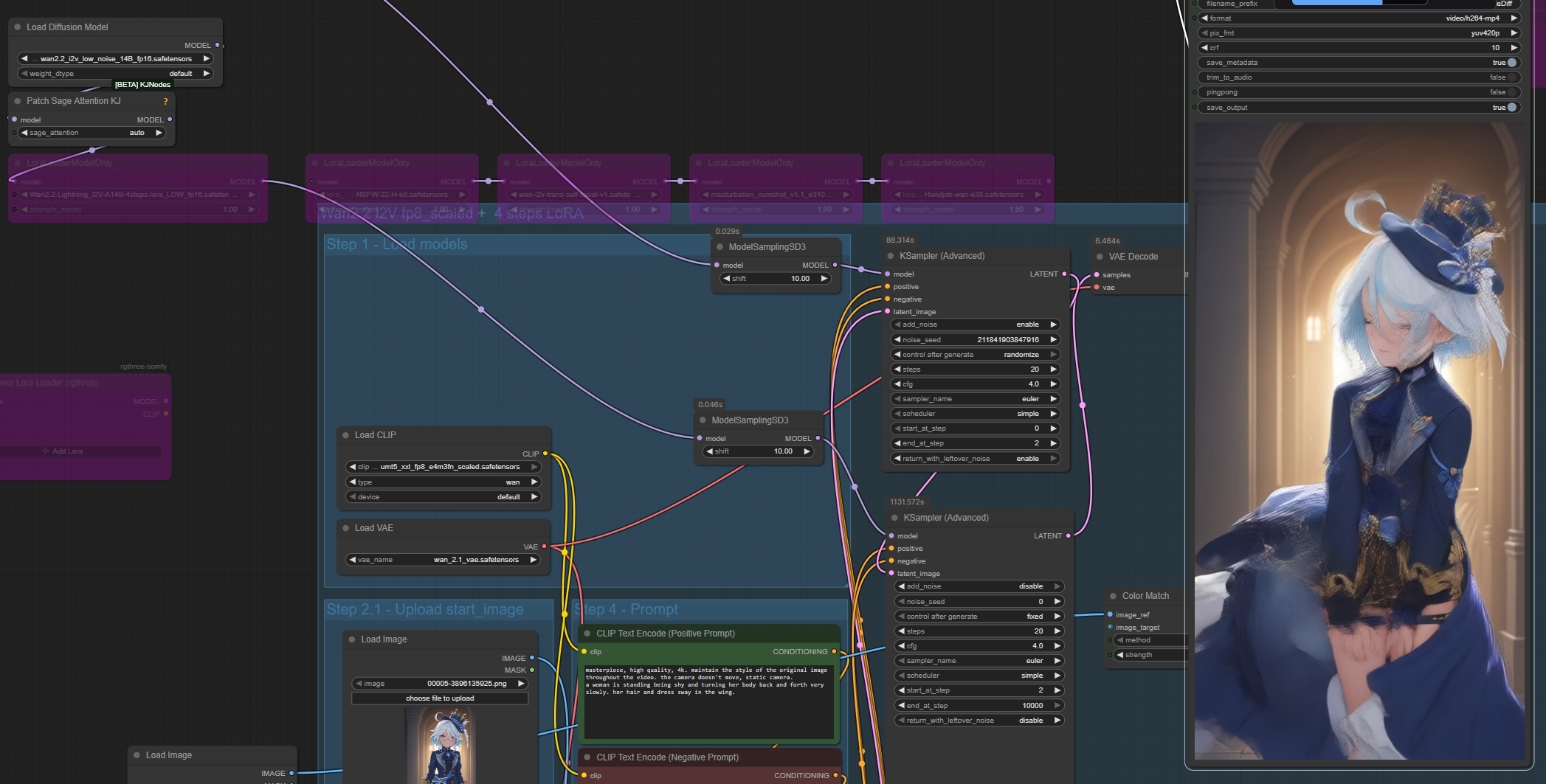Toggle add_noise enable on the 88.314s KSampler
This screenshot has height=784, width=1546.
[x=976, y=325]
